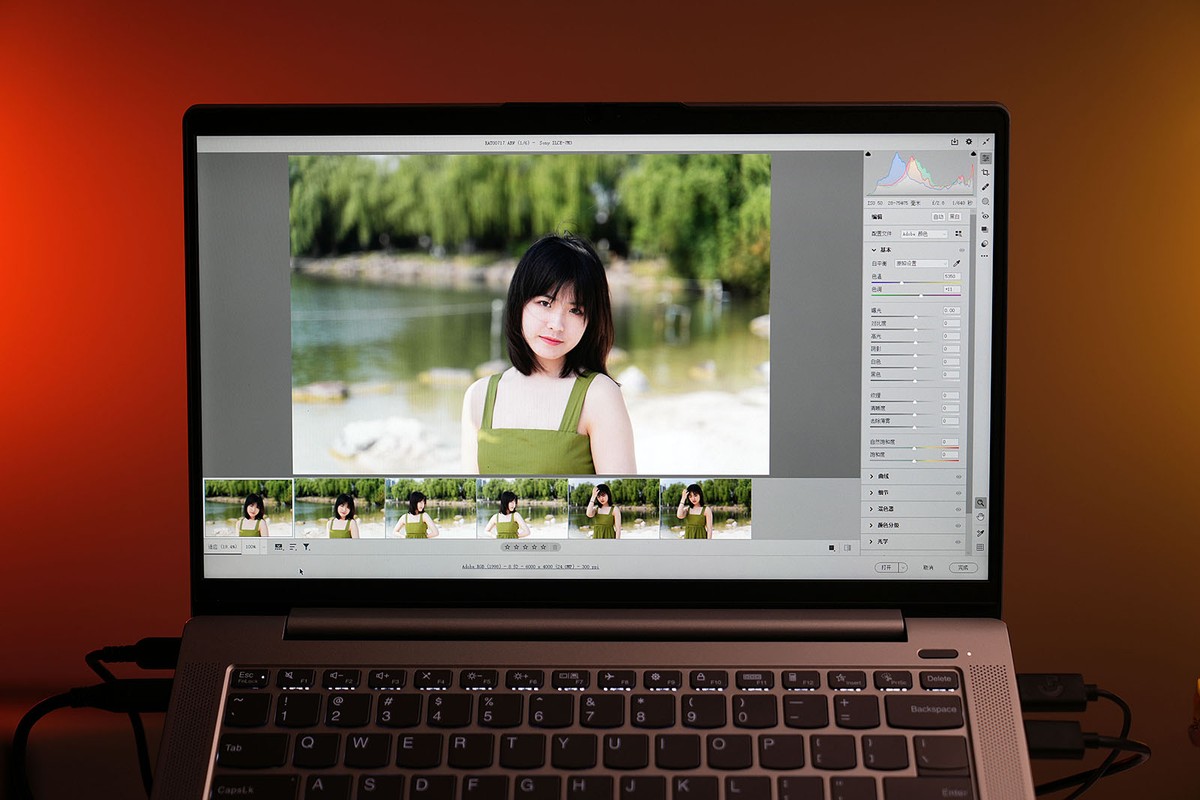This screenshot has width=1200, height=800.
Task: Open the filmstrip sort icon
Action: [x=293, y=547]
